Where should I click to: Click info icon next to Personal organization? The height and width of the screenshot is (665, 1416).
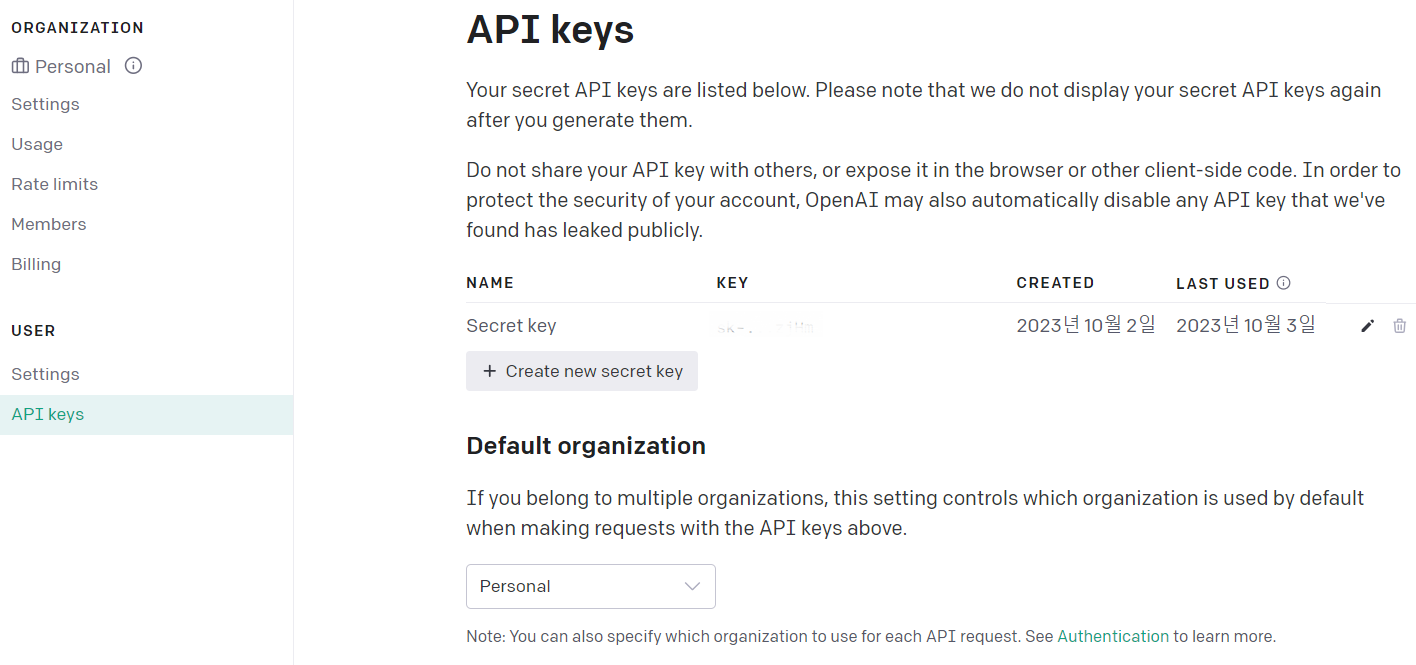pos(133,66)
